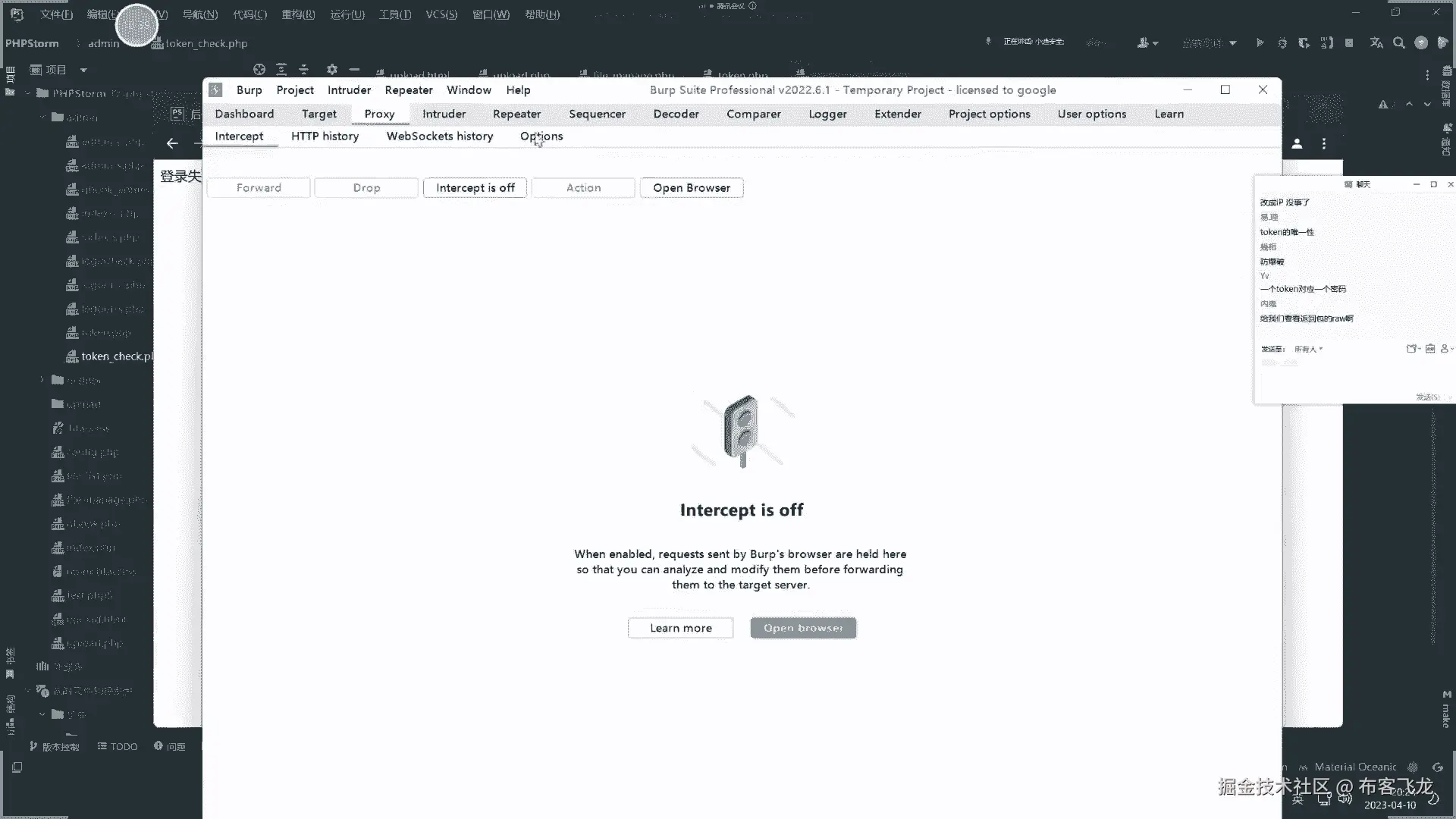Click the PhpStorm run (play) icon
Screen dimensions: 1456x819
[x=1260, y=42]
